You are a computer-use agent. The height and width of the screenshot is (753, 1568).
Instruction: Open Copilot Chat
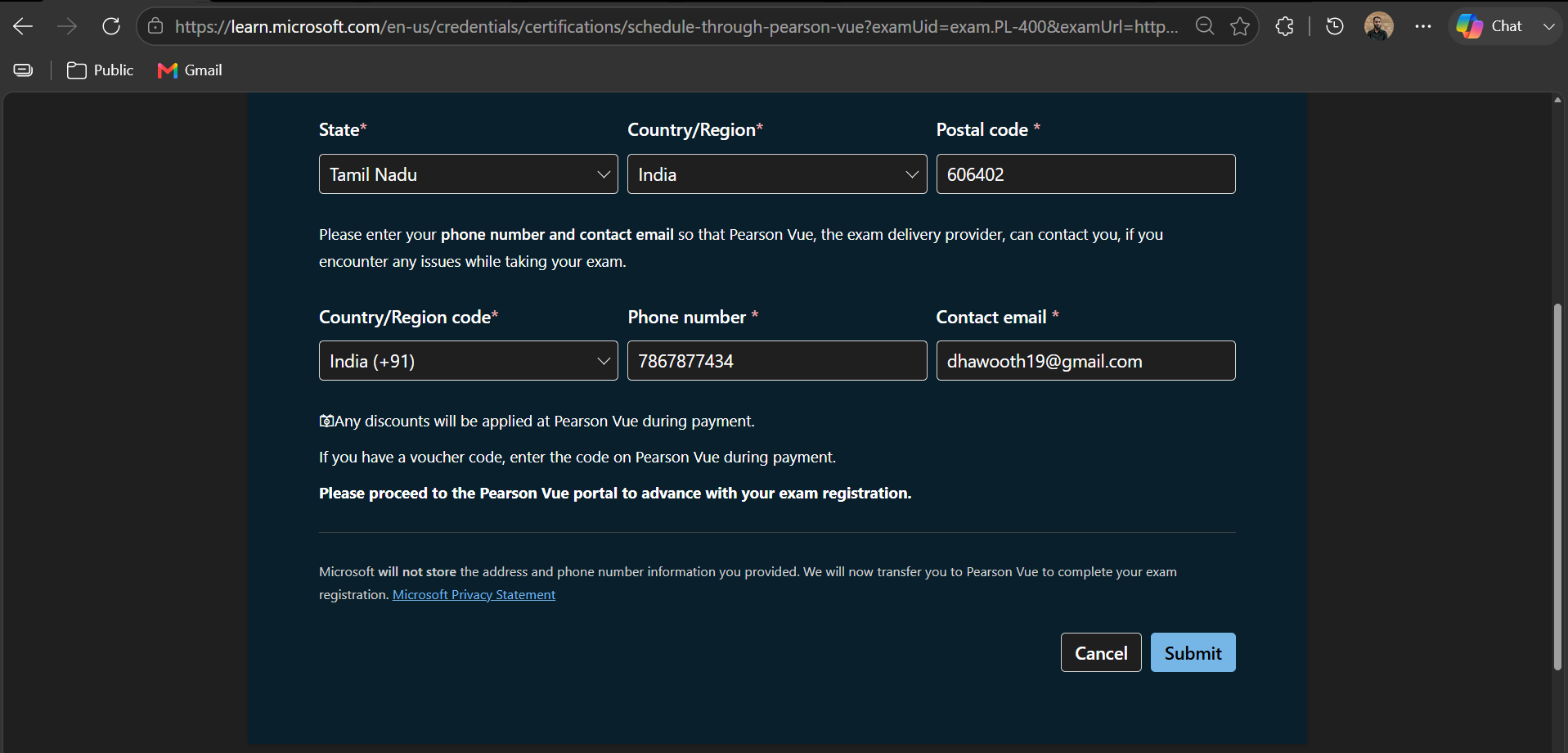pyautogui.click(x=1490, y=26)
